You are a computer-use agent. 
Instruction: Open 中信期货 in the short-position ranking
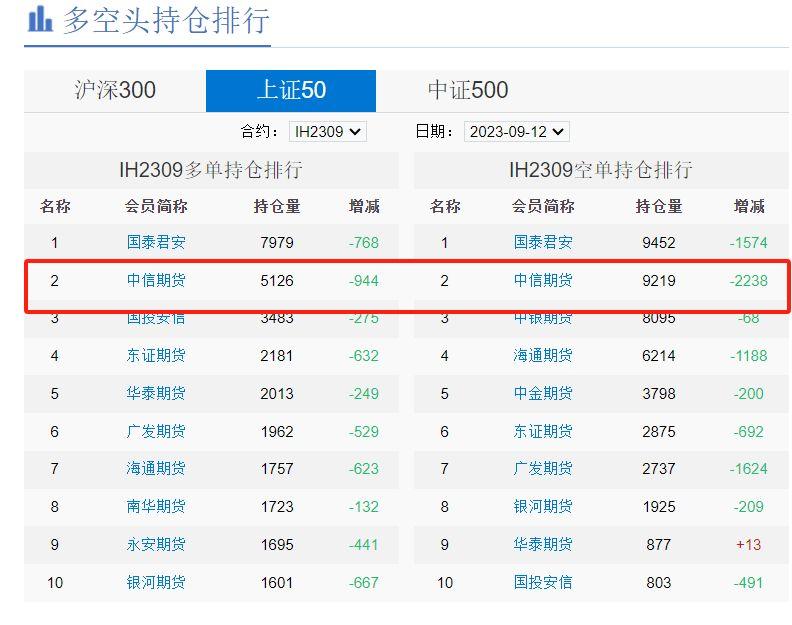[543, 280]
